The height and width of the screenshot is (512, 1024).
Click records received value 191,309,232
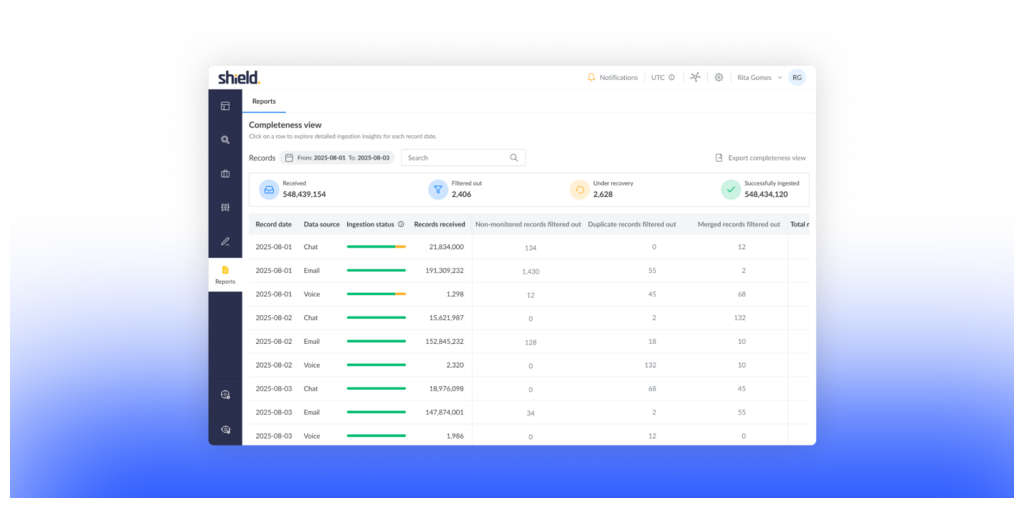coord(445,271)
